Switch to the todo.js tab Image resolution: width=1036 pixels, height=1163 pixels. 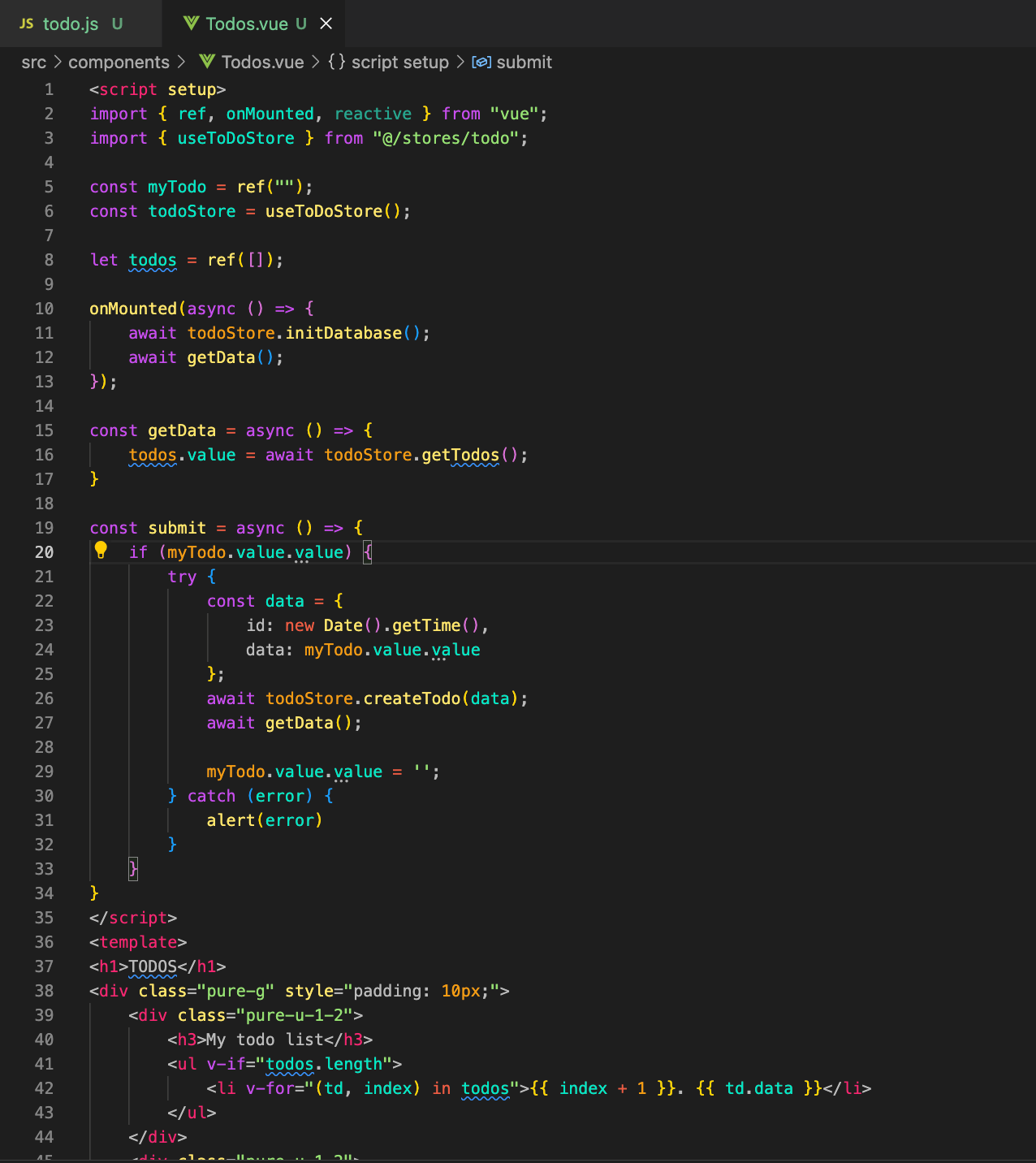(70, 24)
